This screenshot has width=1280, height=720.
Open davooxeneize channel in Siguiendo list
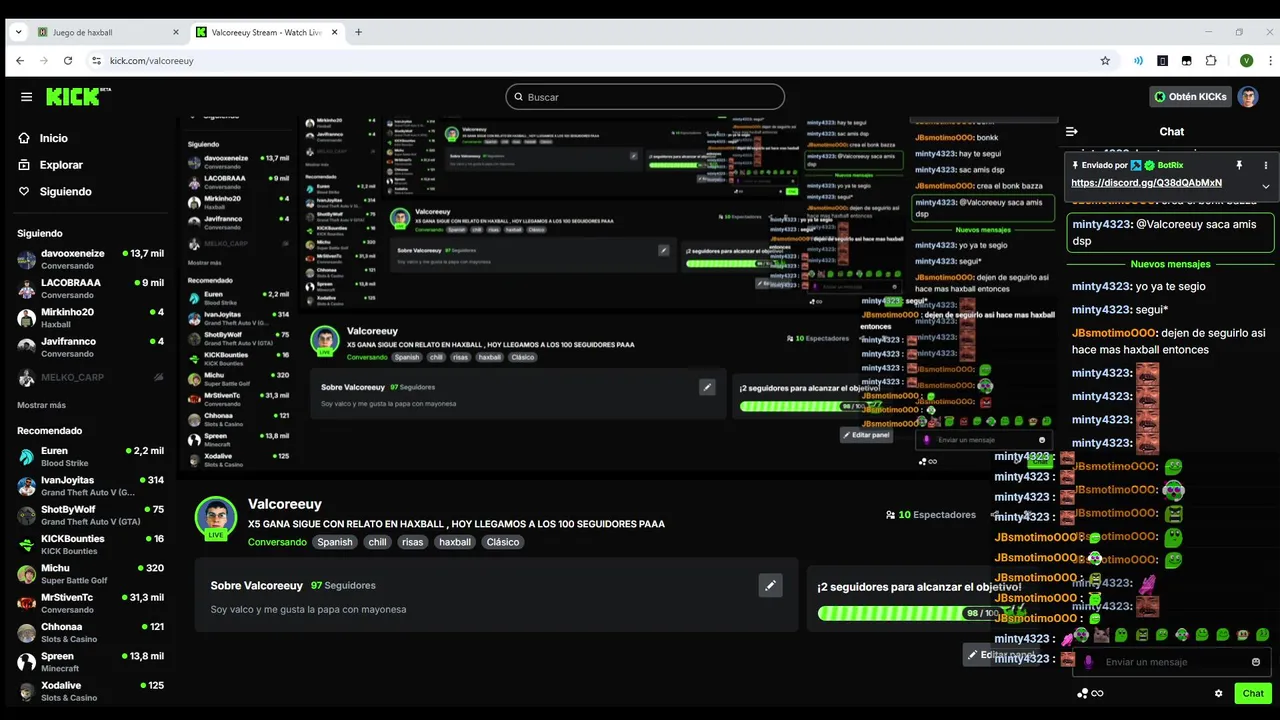[90, 259]
